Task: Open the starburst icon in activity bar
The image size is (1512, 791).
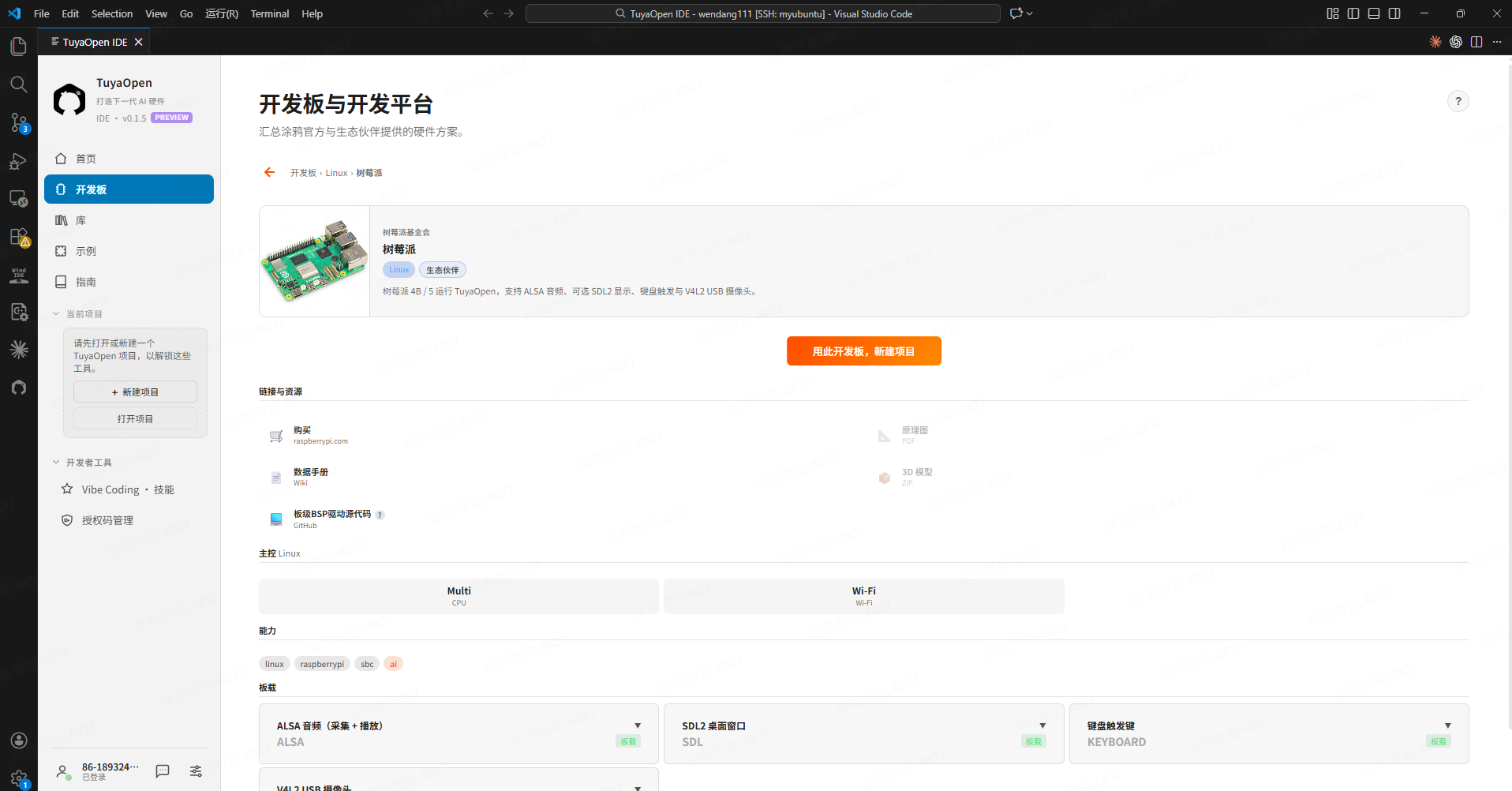Action: coord(18,350)
